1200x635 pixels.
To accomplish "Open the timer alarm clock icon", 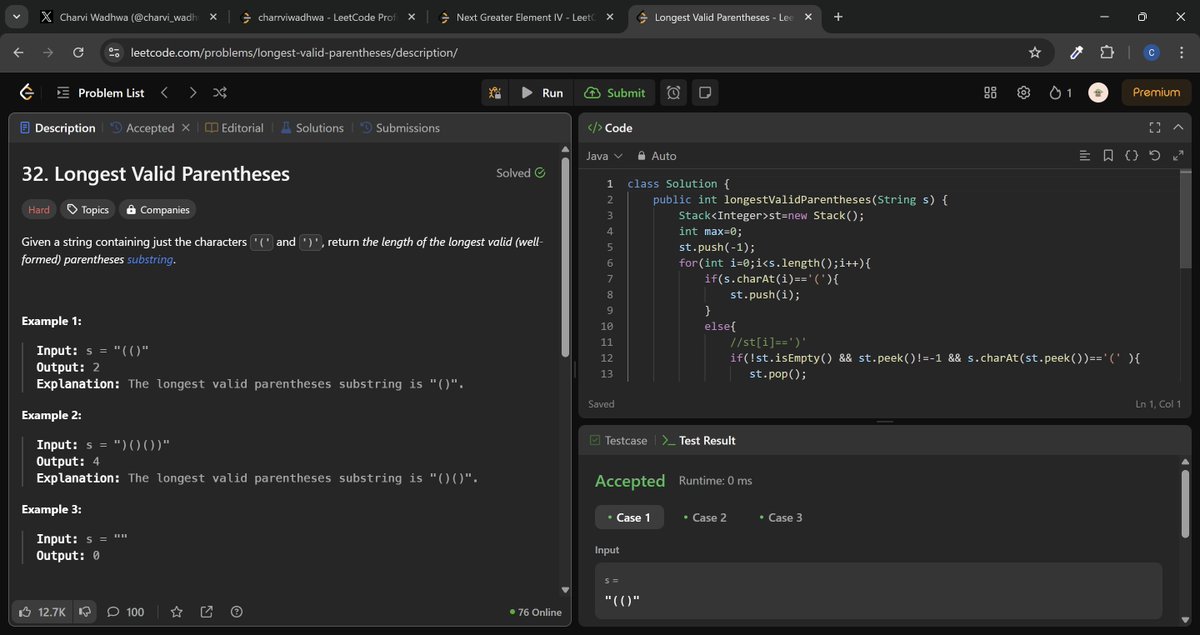I will pyautogui.click(x=674, y=93).
